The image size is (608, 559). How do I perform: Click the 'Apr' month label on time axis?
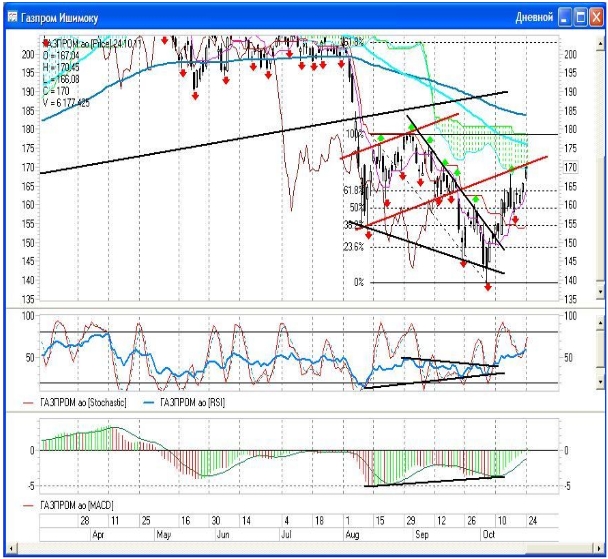[98, 535]
